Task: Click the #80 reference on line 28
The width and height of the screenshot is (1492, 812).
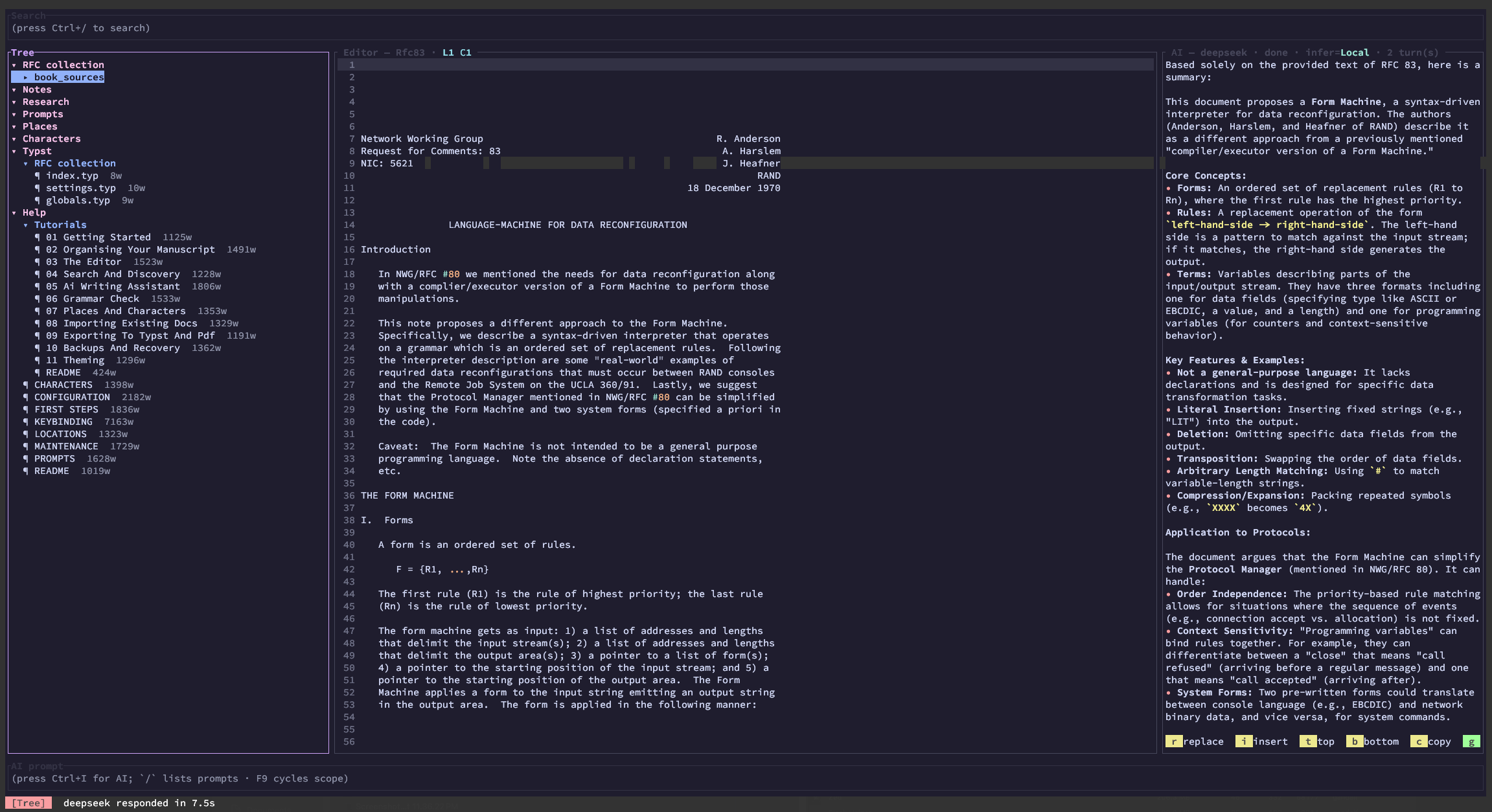Action: tap(661, 397)
